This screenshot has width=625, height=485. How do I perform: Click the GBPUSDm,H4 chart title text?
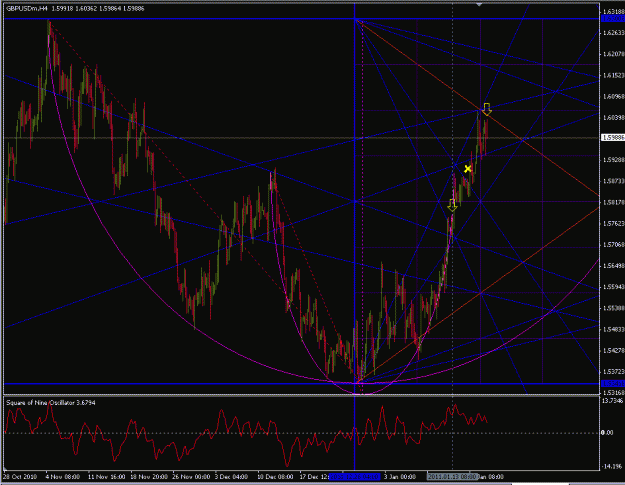(27, 8)
